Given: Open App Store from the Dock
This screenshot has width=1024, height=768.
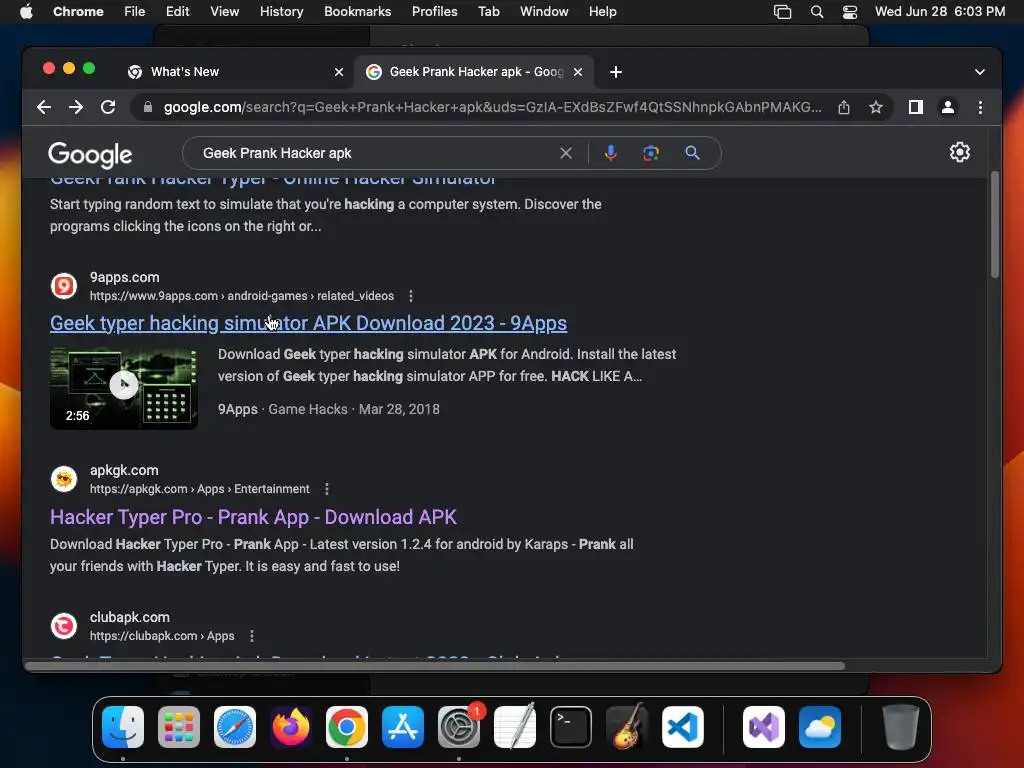Looking at the screenshot, I should (403, 727).
